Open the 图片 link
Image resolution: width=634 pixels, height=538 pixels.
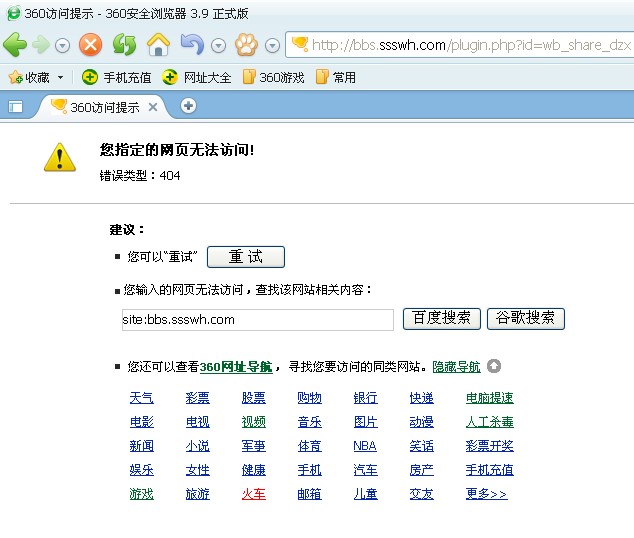[366, 422]
